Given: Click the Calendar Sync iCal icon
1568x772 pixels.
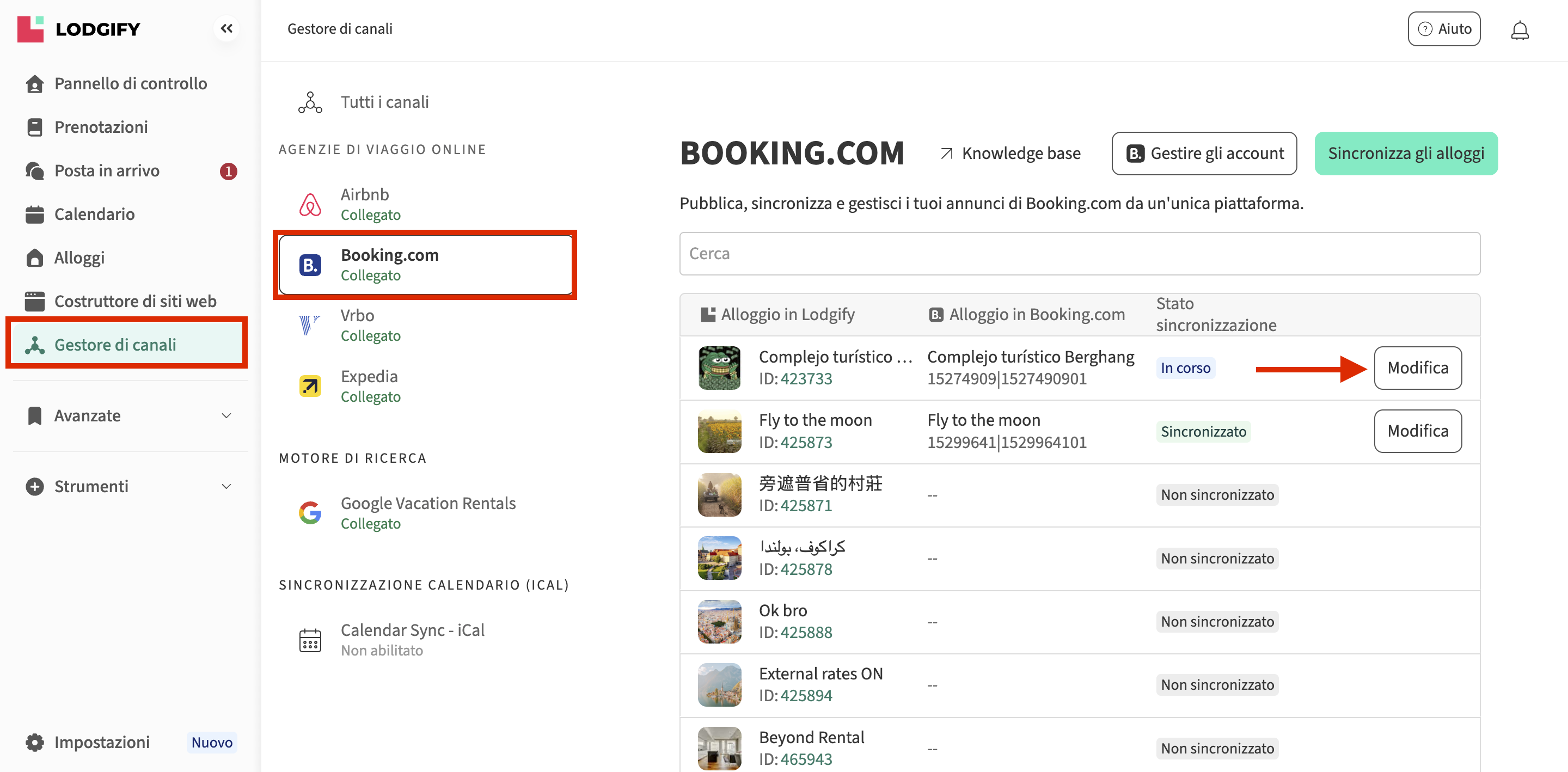Looking at the screenshot, I should [x=310, y=640].
